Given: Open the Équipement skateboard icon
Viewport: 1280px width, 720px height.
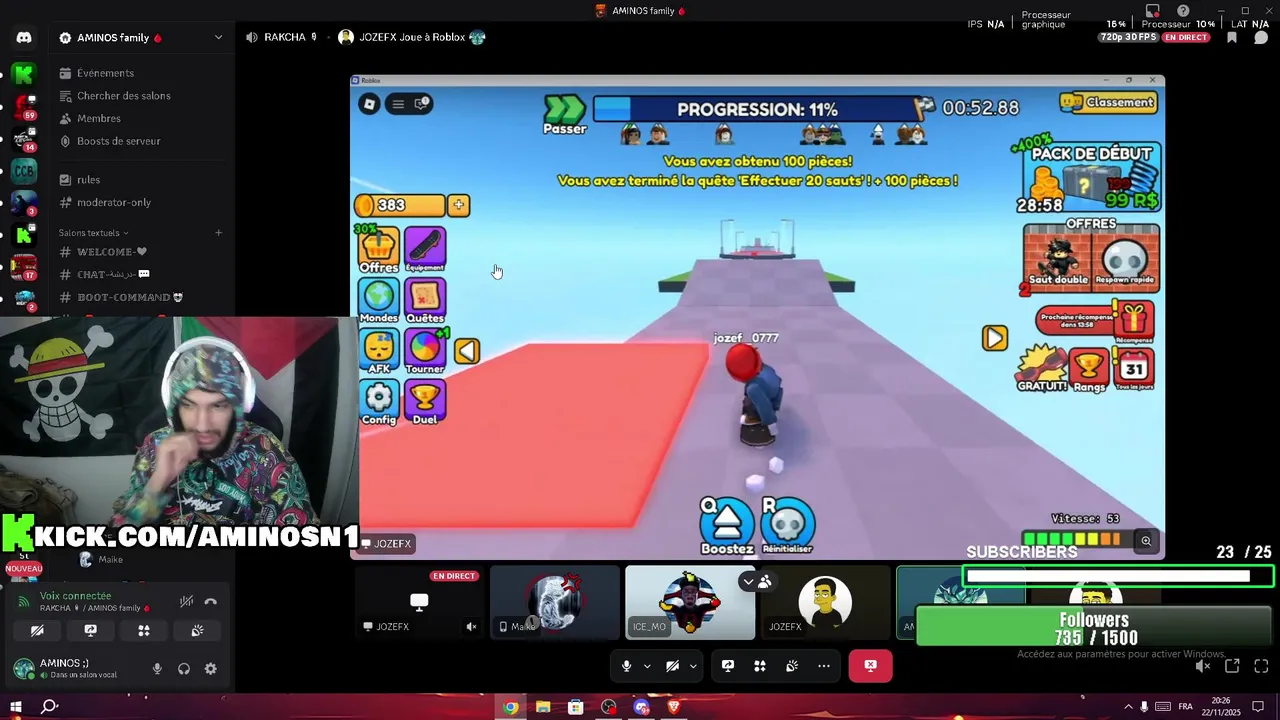Looking at the screenshot, I should (x=425, y=249).
